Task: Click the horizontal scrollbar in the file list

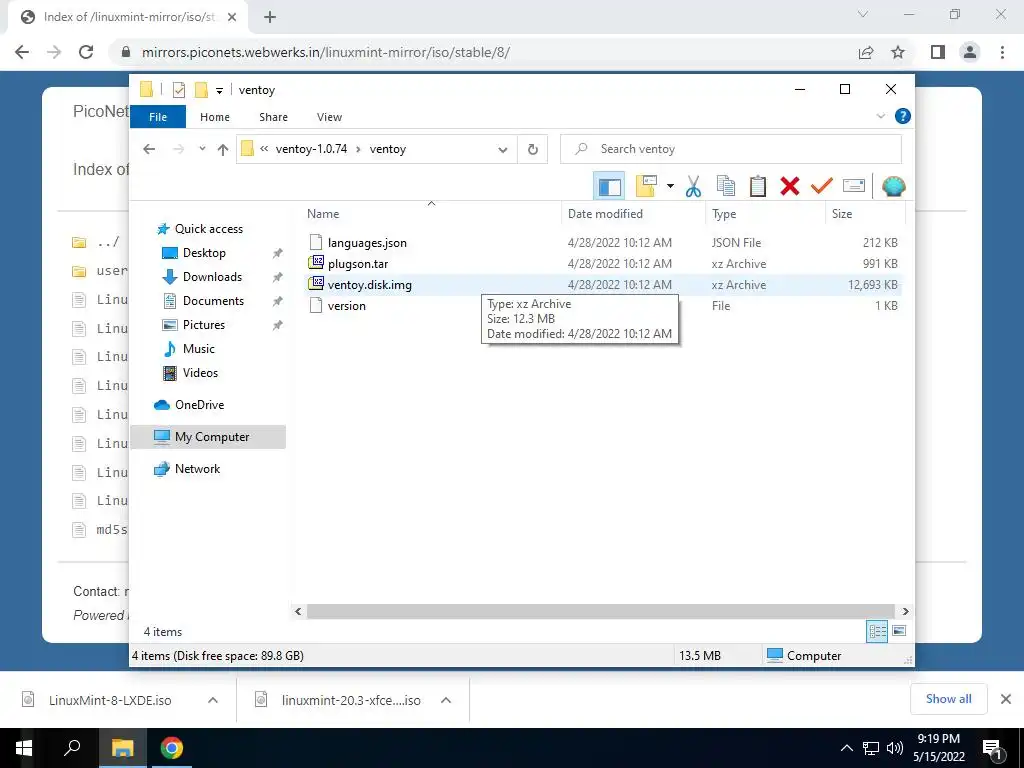Action: click(601, 611)
